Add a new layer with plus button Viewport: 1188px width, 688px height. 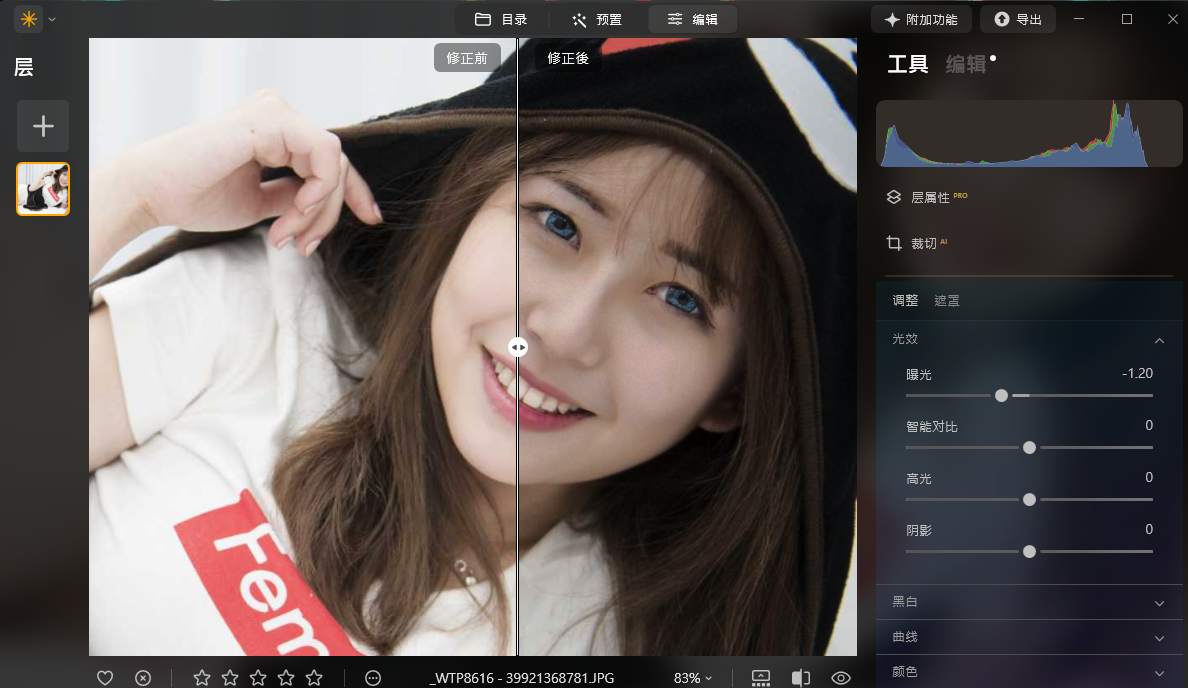point(43,126)
